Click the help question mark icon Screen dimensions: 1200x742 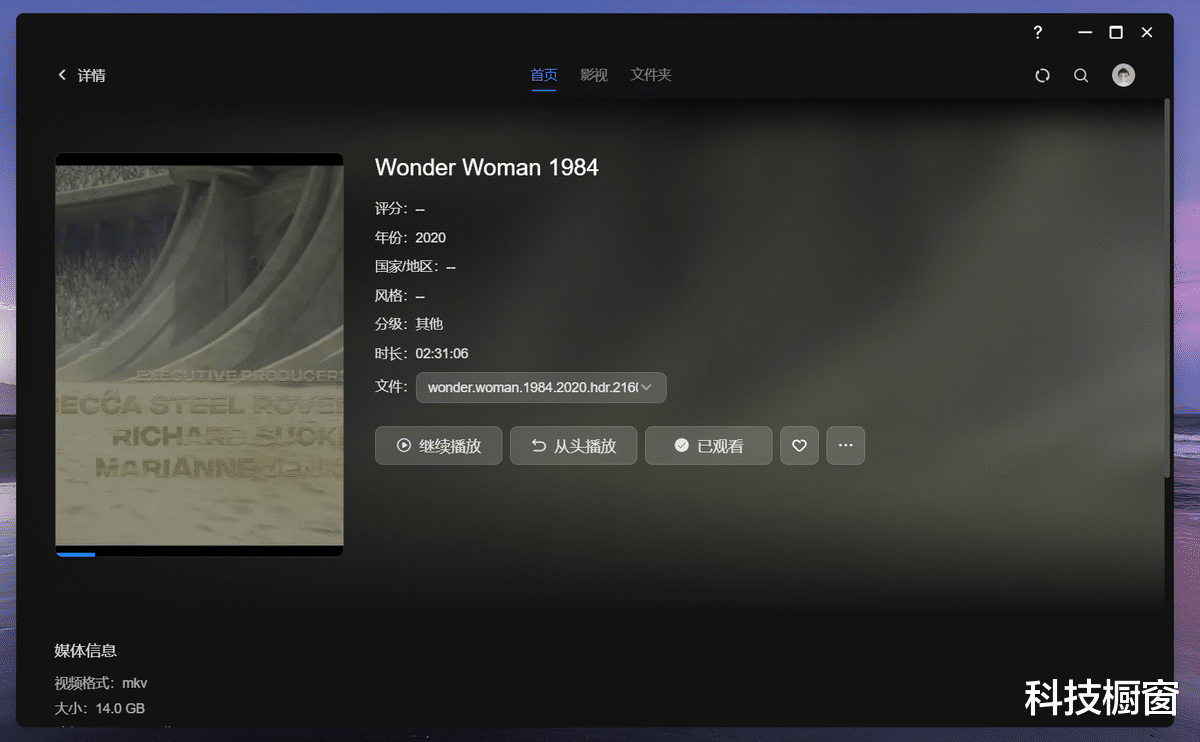(x=1038, y=32)
